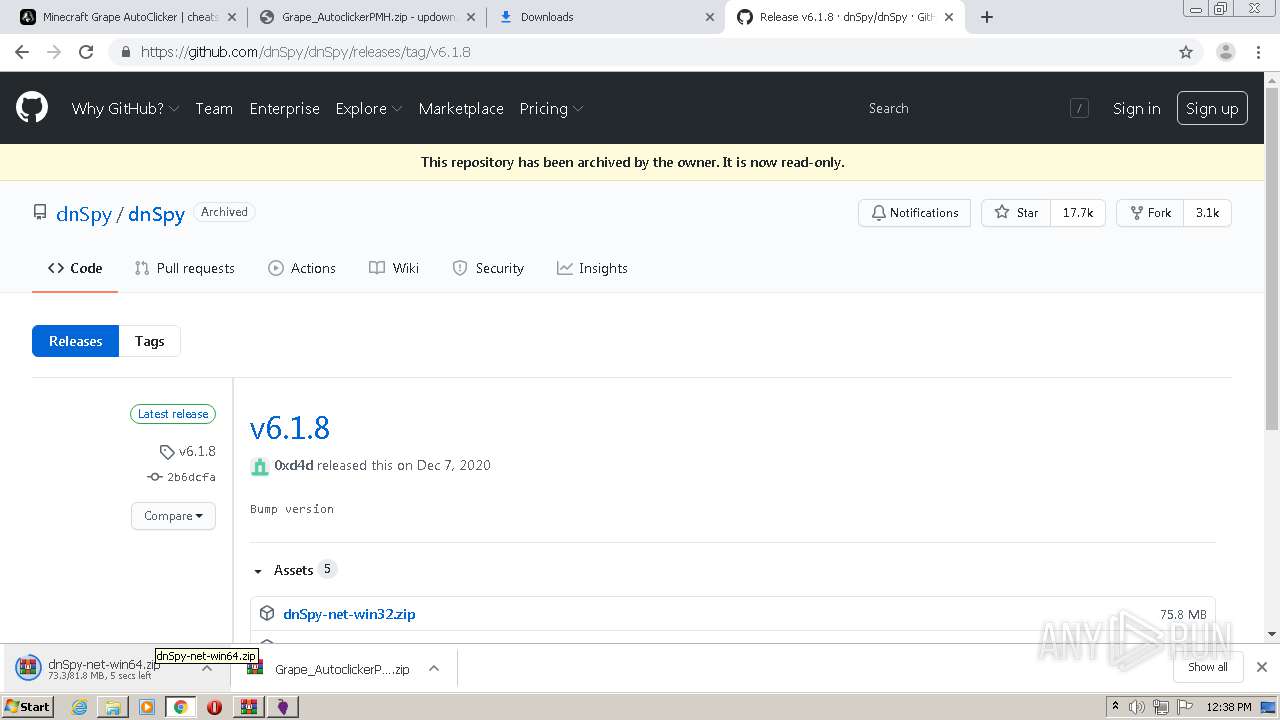View the 17.7k stargazers count
Screen dimensions: 1280x720
pyautogui.click(x=1078, y=213)
